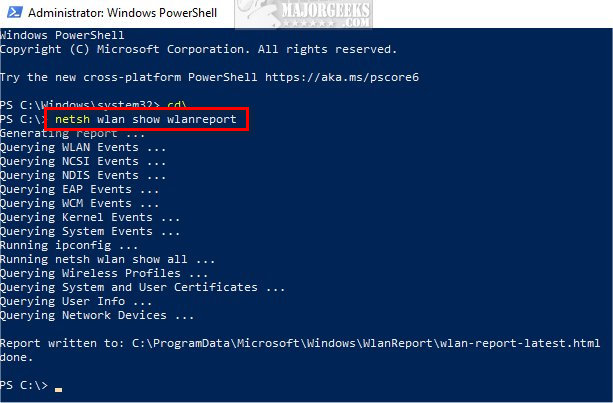Screen dimensions: 613x403
Task: Click the Querying Network Devices line
Action: tap(97, 315)
